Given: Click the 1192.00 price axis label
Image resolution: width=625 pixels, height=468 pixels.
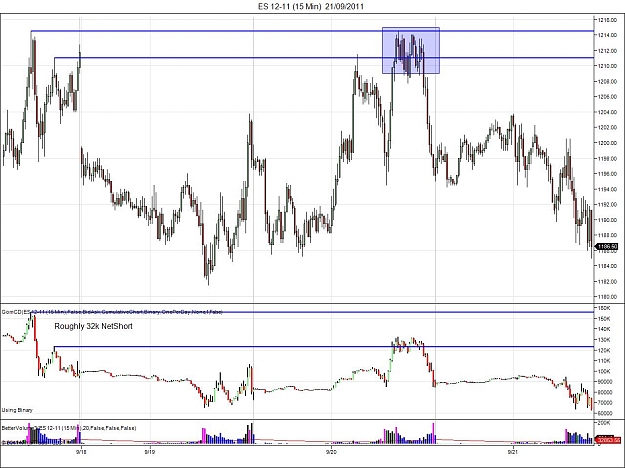Looking at the screenshot, I should click(x=607, y=205).
